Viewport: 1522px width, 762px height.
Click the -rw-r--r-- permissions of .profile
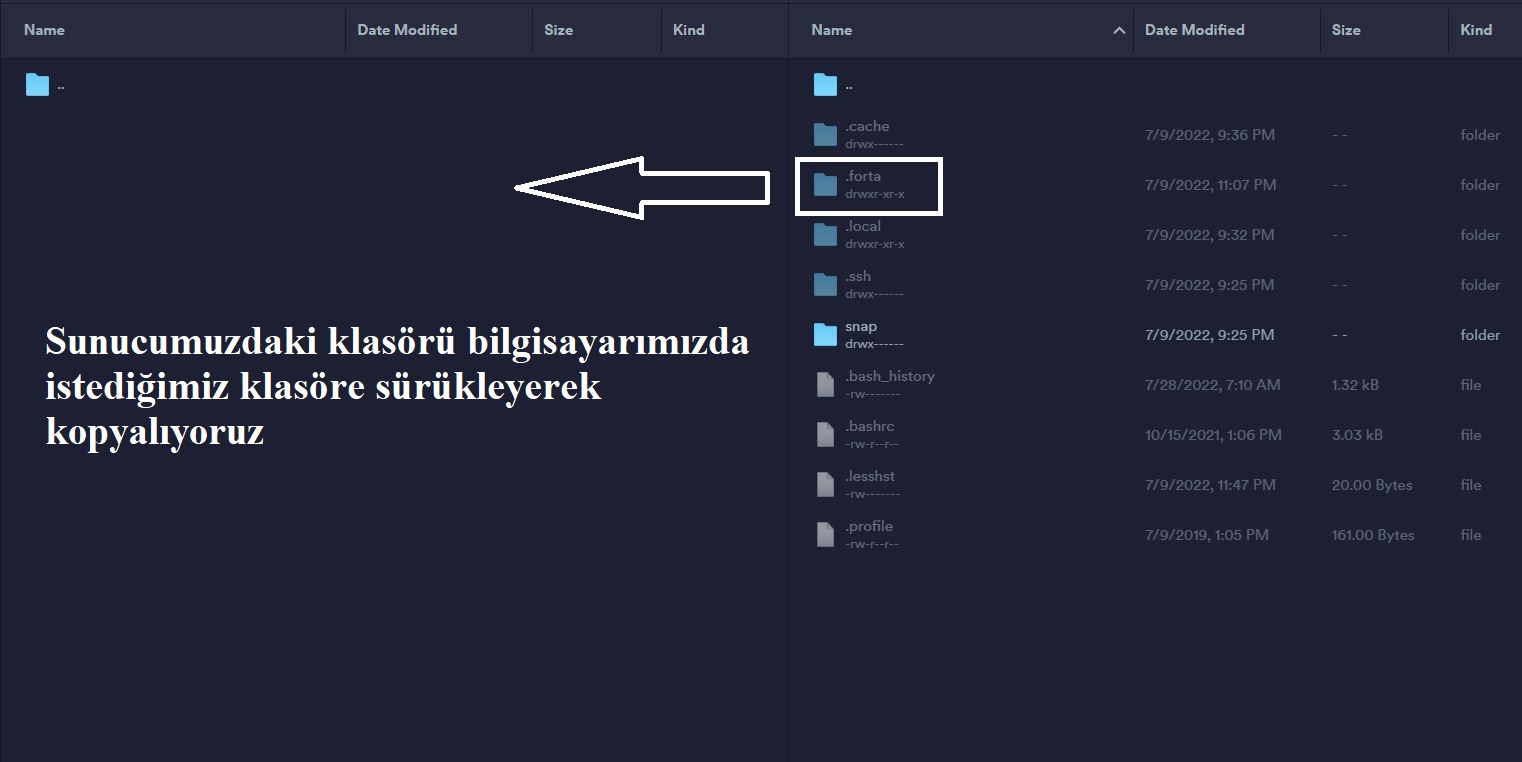tap(872, 544)
